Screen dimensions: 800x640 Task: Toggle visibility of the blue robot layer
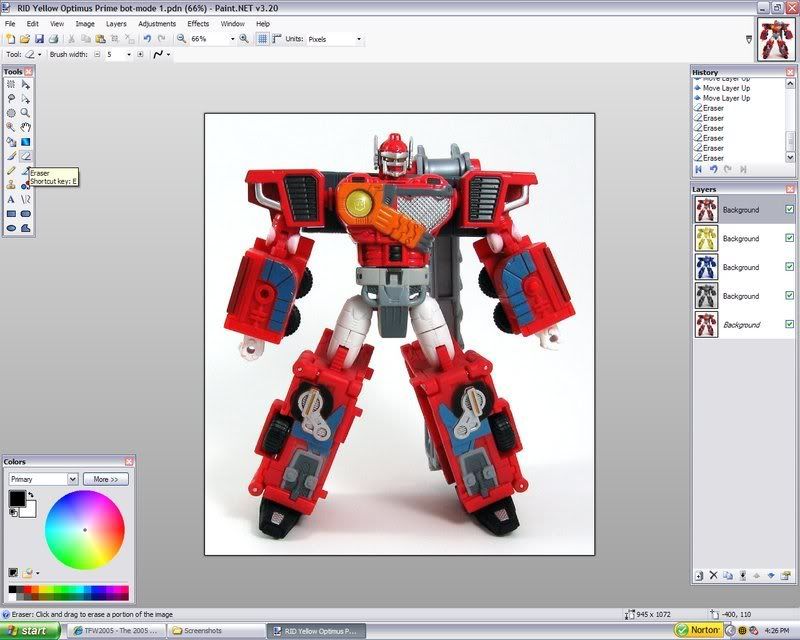coord(789,267)
